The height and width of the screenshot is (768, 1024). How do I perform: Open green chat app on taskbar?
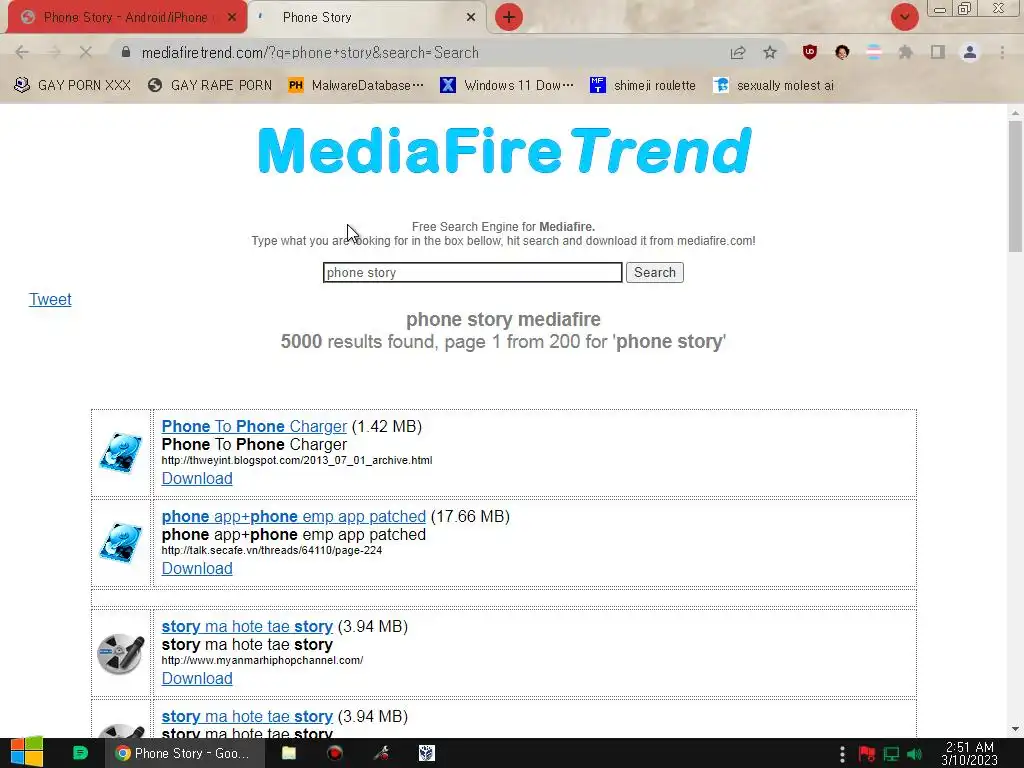point(80,753)
